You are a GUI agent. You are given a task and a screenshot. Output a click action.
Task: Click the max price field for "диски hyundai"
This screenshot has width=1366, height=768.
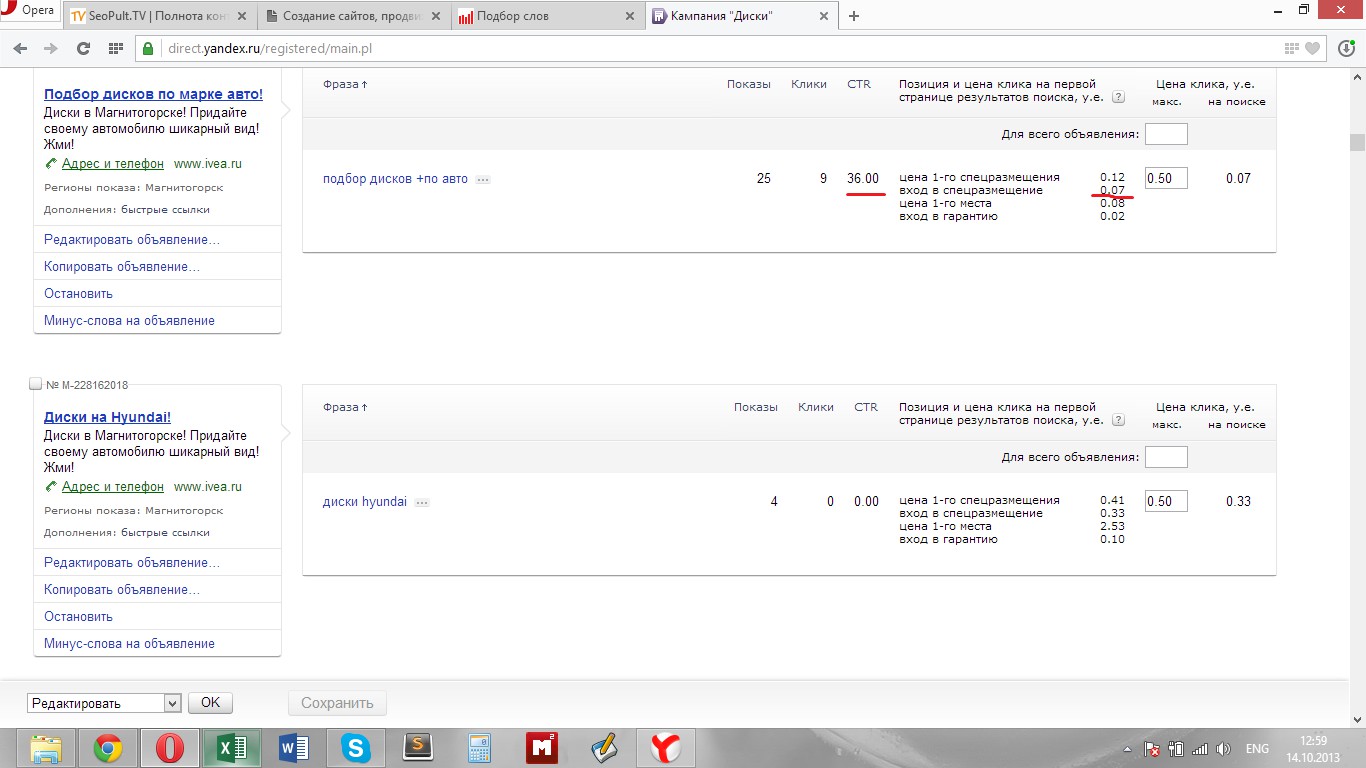(1166, 502)
